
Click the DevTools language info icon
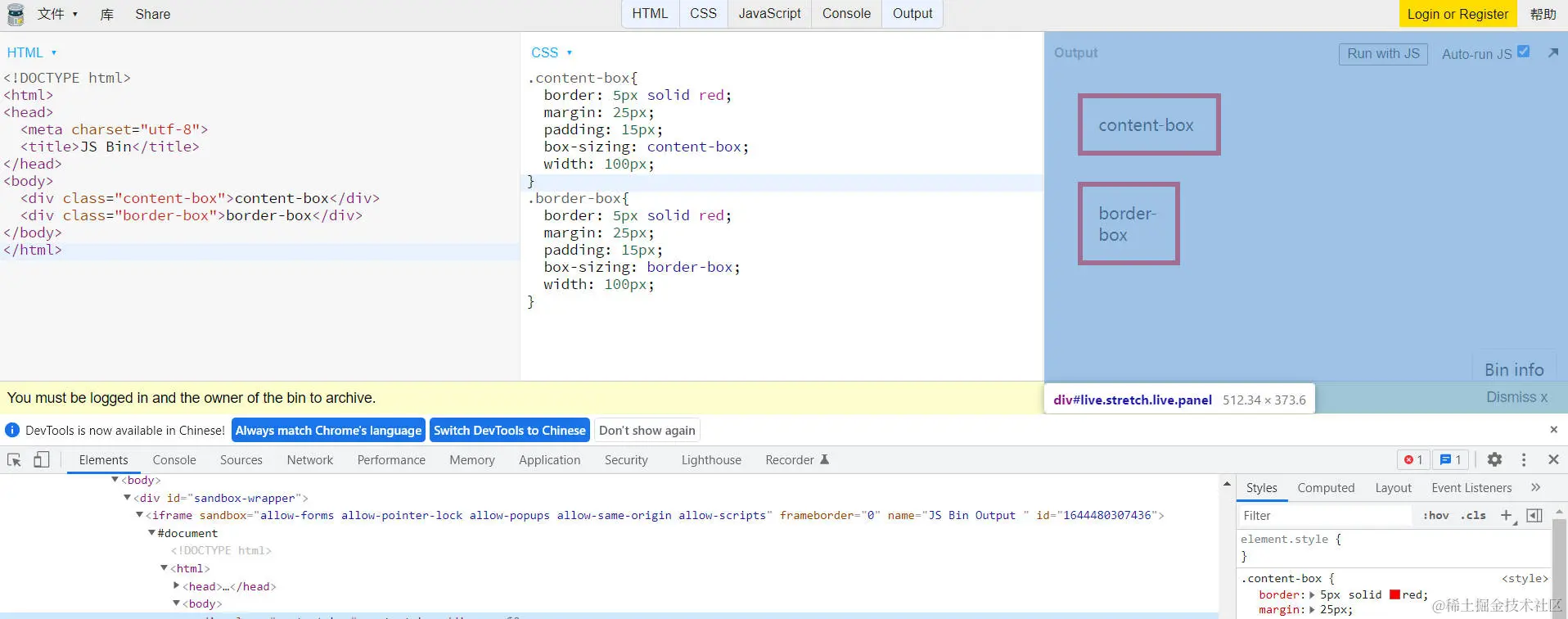12,430
